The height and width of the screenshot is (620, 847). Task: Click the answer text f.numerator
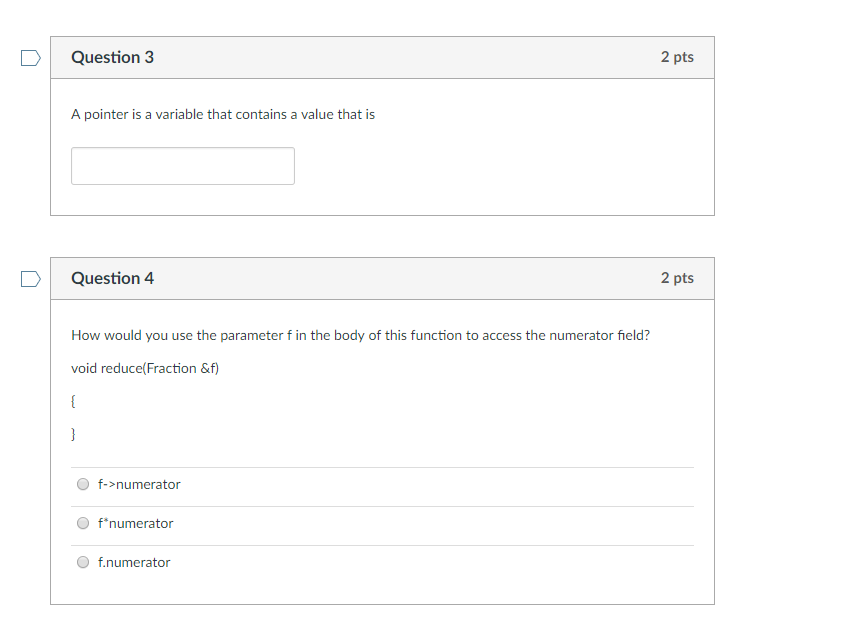tap(135, 562)
